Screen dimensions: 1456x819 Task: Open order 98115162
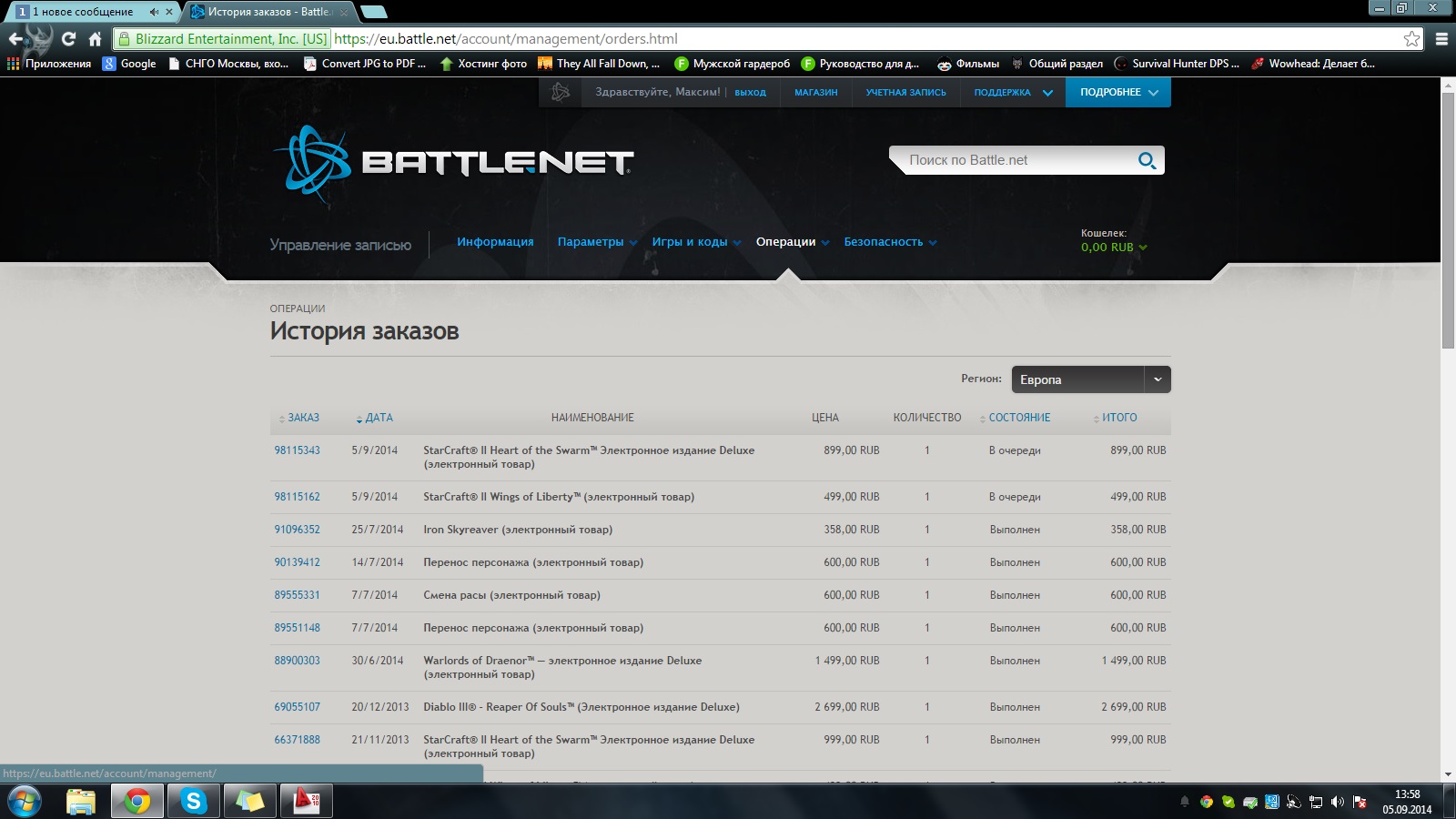[298, 497]
